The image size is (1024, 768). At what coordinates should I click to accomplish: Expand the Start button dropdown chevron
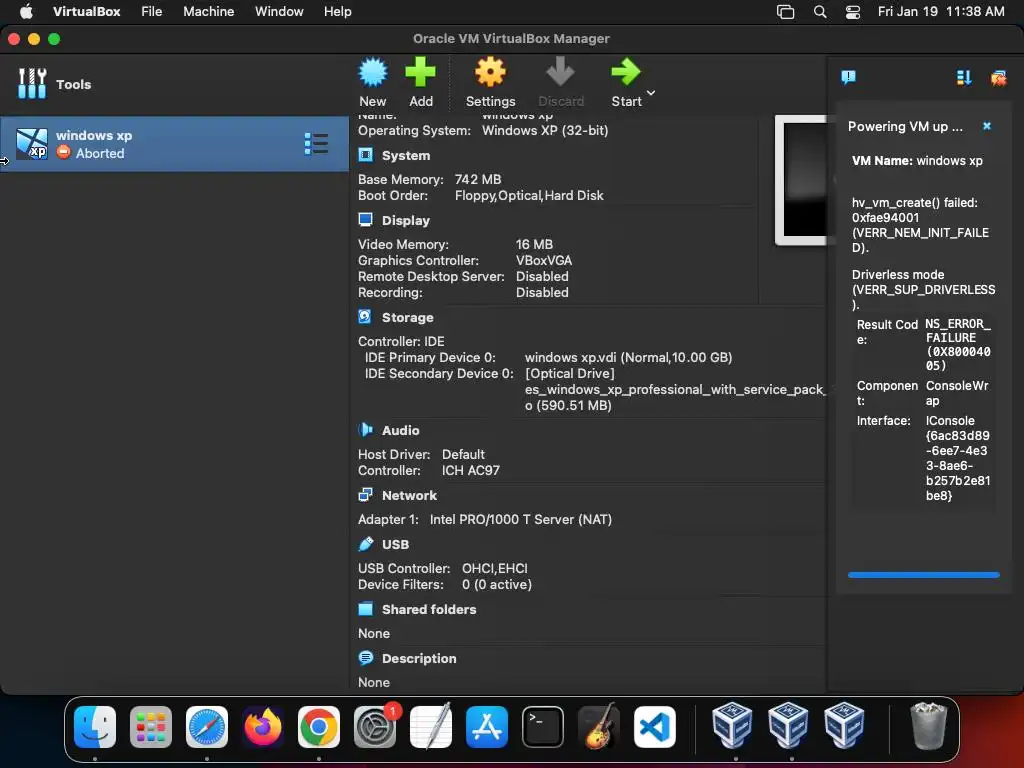[650, 93]
